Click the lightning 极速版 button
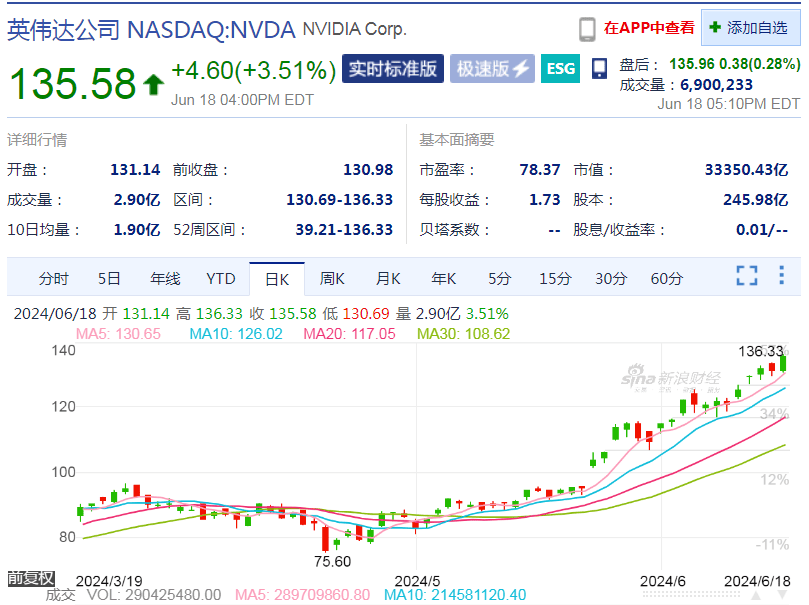Image resolution: width=809 pixels, height=605 pixels. pyautogui.click(x=492, y=69)
